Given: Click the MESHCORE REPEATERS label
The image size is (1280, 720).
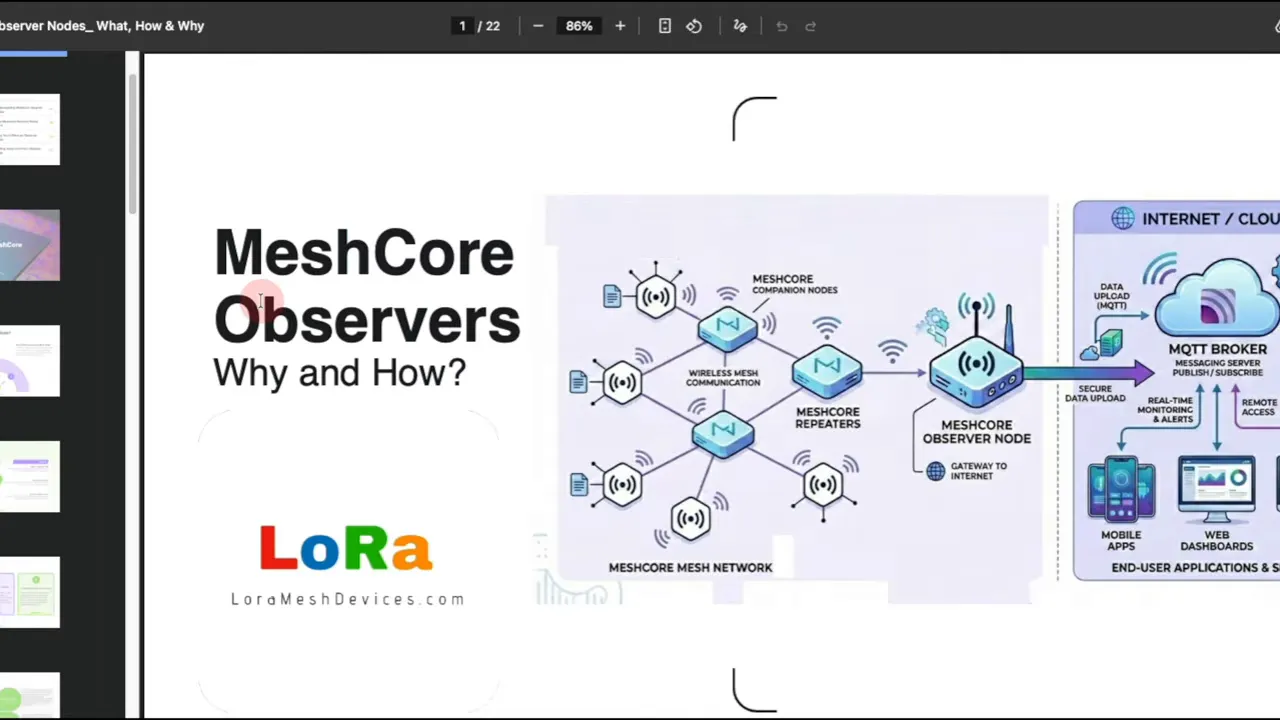Looking at the screenshot, I should [x=828, y=418].
